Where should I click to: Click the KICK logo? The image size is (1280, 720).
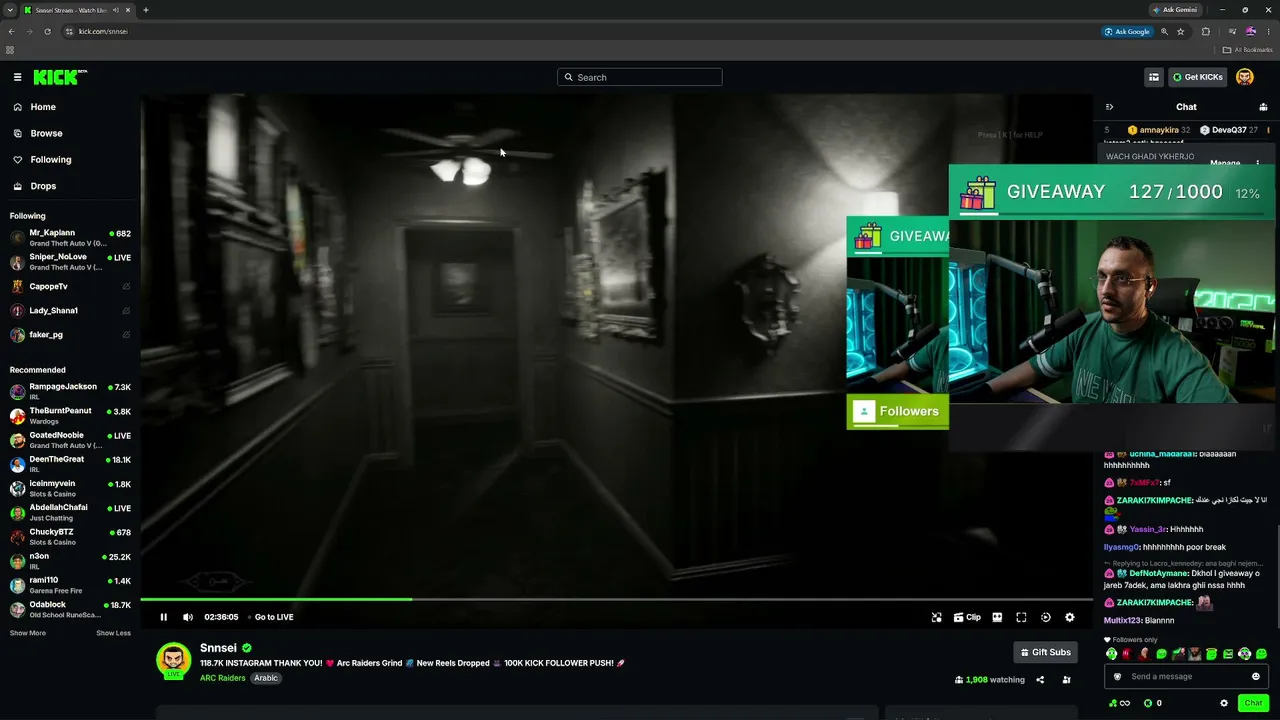[x=60, y=77]
